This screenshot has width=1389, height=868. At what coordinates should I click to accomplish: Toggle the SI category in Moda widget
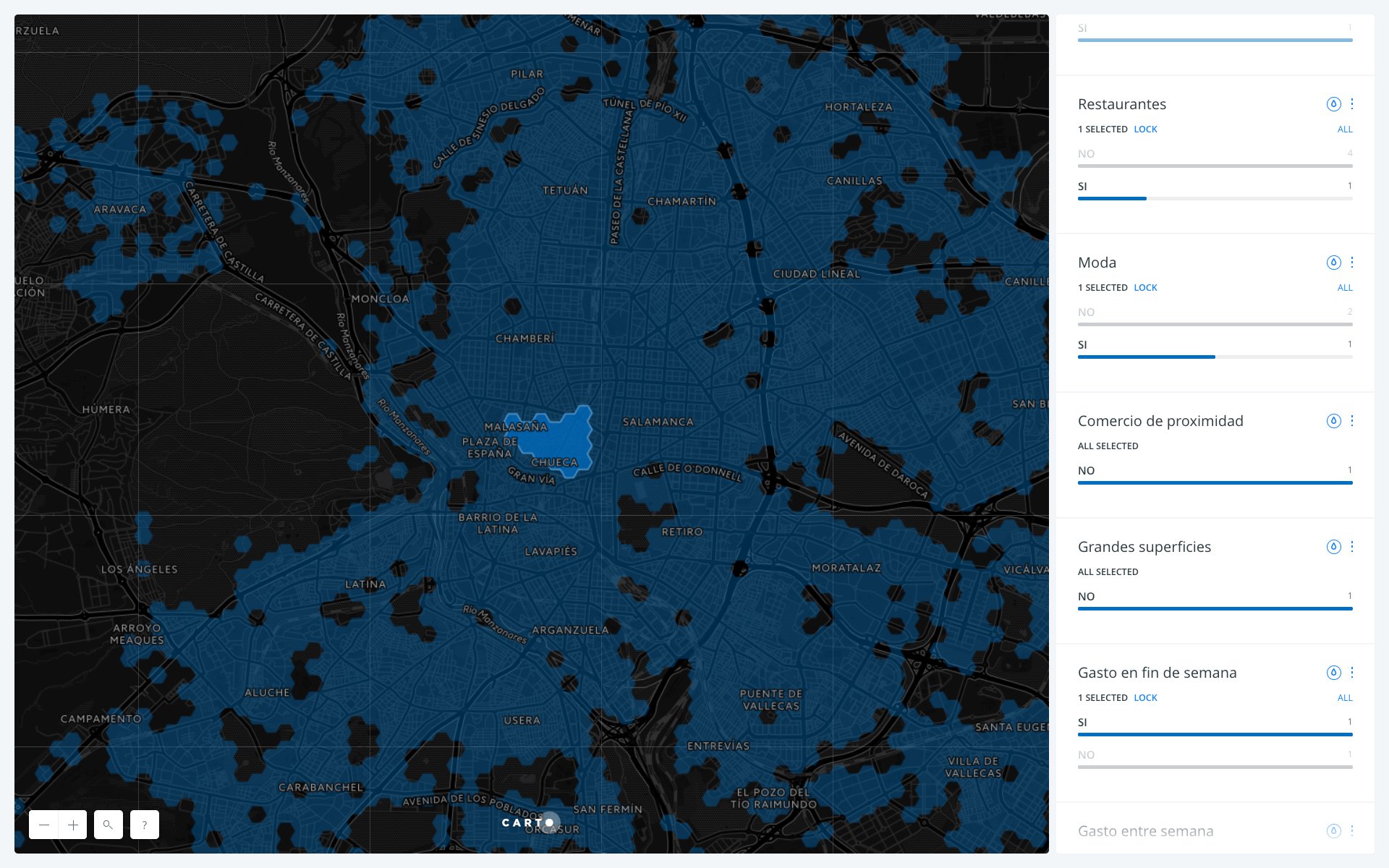coord(1215,349)
